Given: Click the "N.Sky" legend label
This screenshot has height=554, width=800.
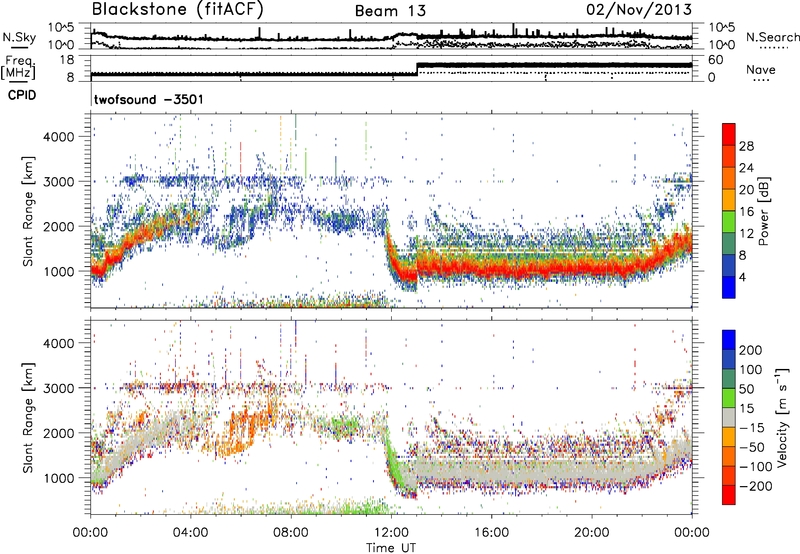Looking at the screenshot, I should [x=19, y=37].
